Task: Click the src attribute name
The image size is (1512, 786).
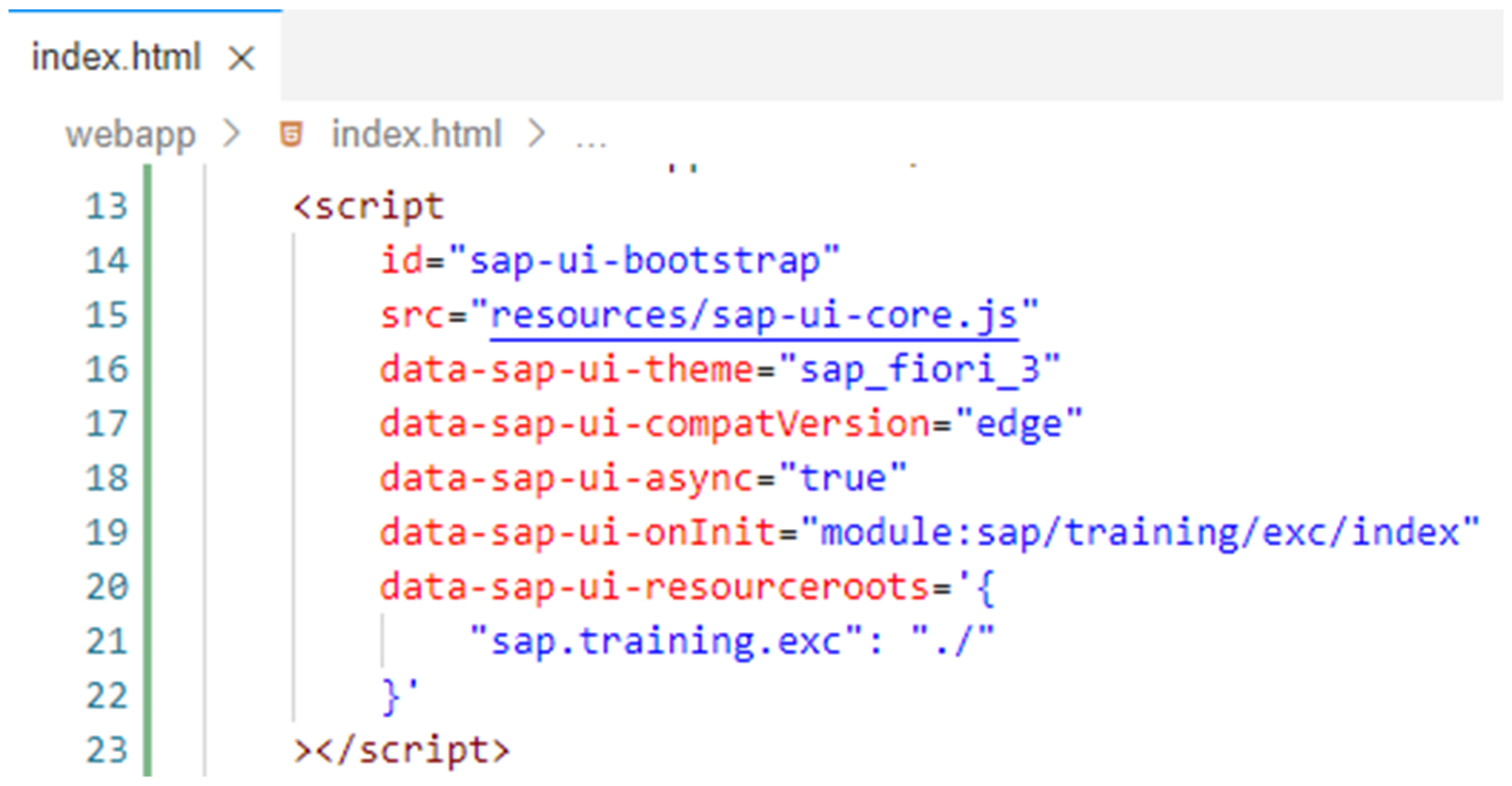Action: point(412,315)
